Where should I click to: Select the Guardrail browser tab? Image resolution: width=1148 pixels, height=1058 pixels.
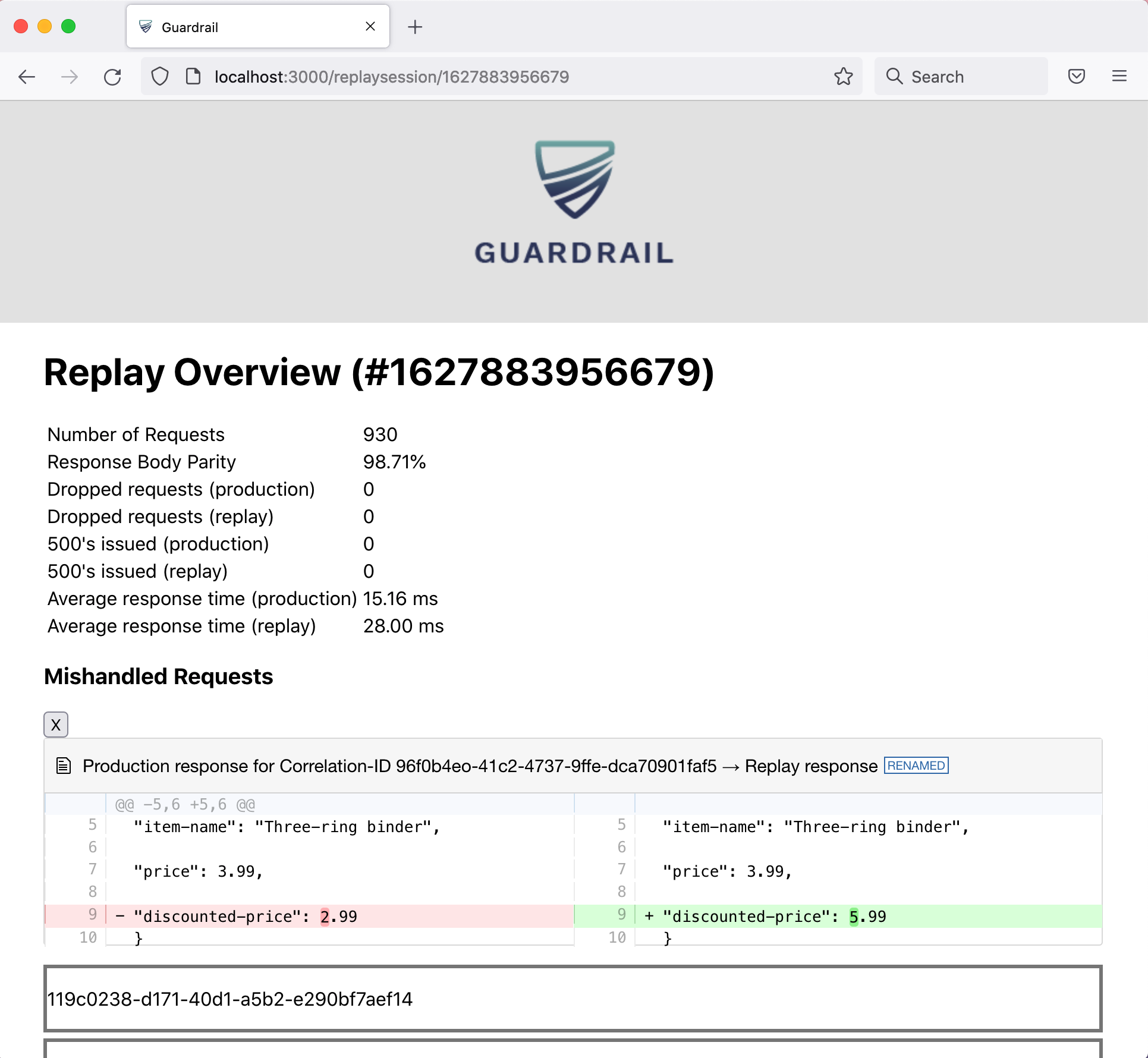click(238, 27)
